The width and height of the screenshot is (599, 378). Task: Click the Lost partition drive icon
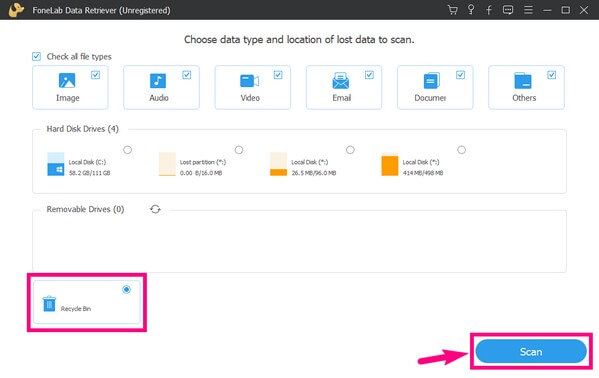coord(167,164)
